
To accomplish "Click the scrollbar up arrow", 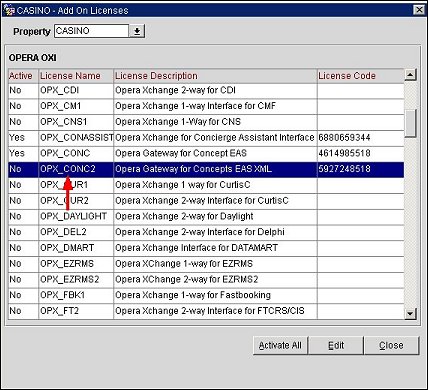I will tap(410, 75).
